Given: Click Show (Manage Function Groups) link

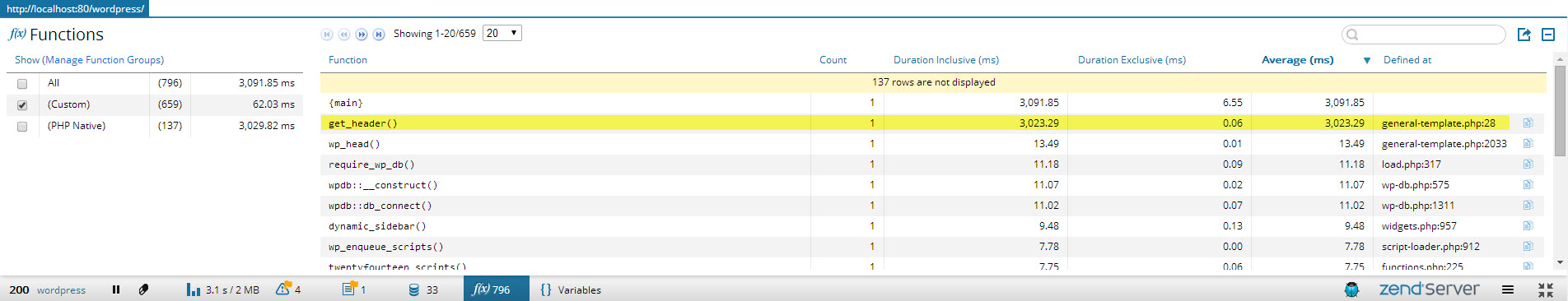Looking at the screenshot, I should [89, 60].
